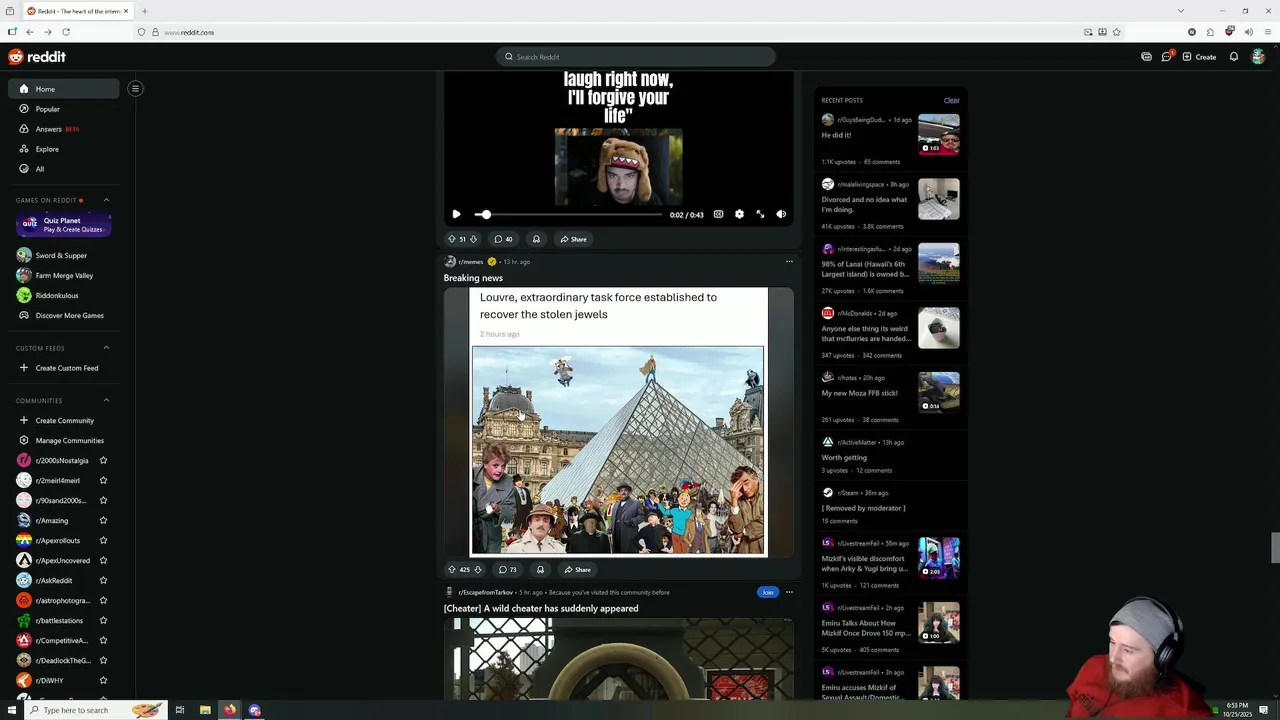The width and height of the screenshot is (1280, 720).
Task: Give an award to Breaking news post
Action: [540, 570]
